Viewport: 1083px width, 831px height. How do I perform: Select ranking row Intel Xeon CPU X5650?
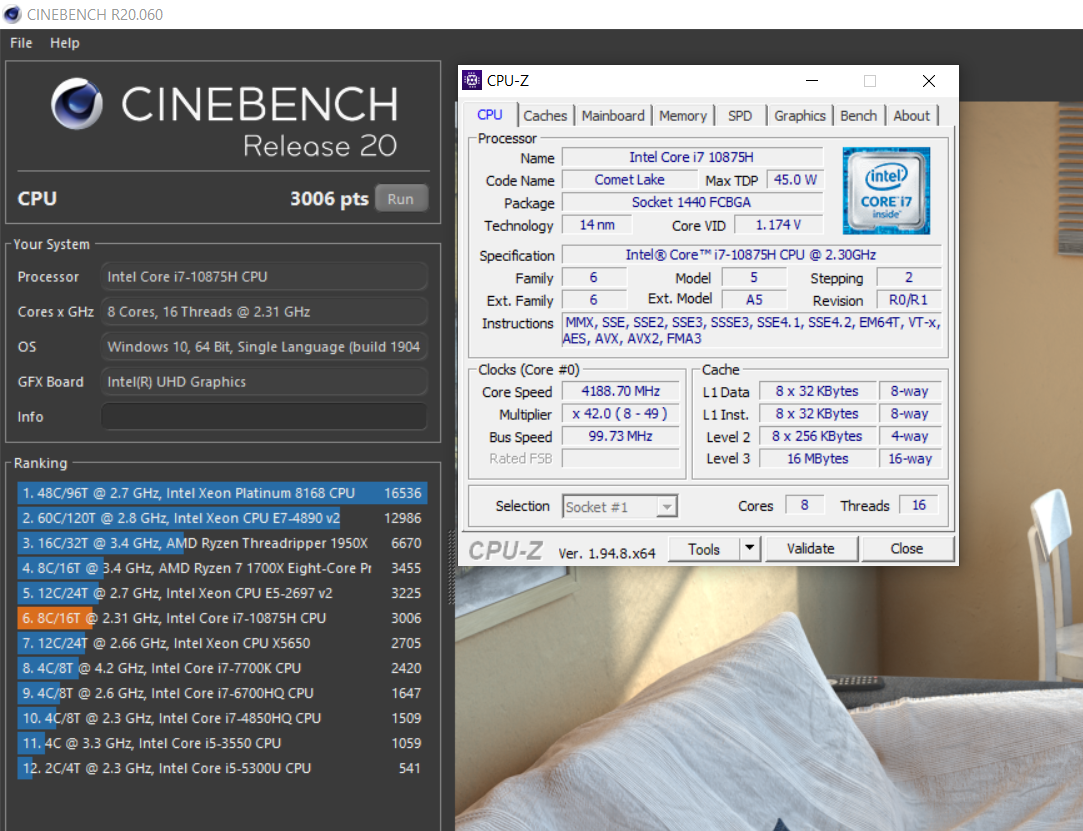[222, 643]
